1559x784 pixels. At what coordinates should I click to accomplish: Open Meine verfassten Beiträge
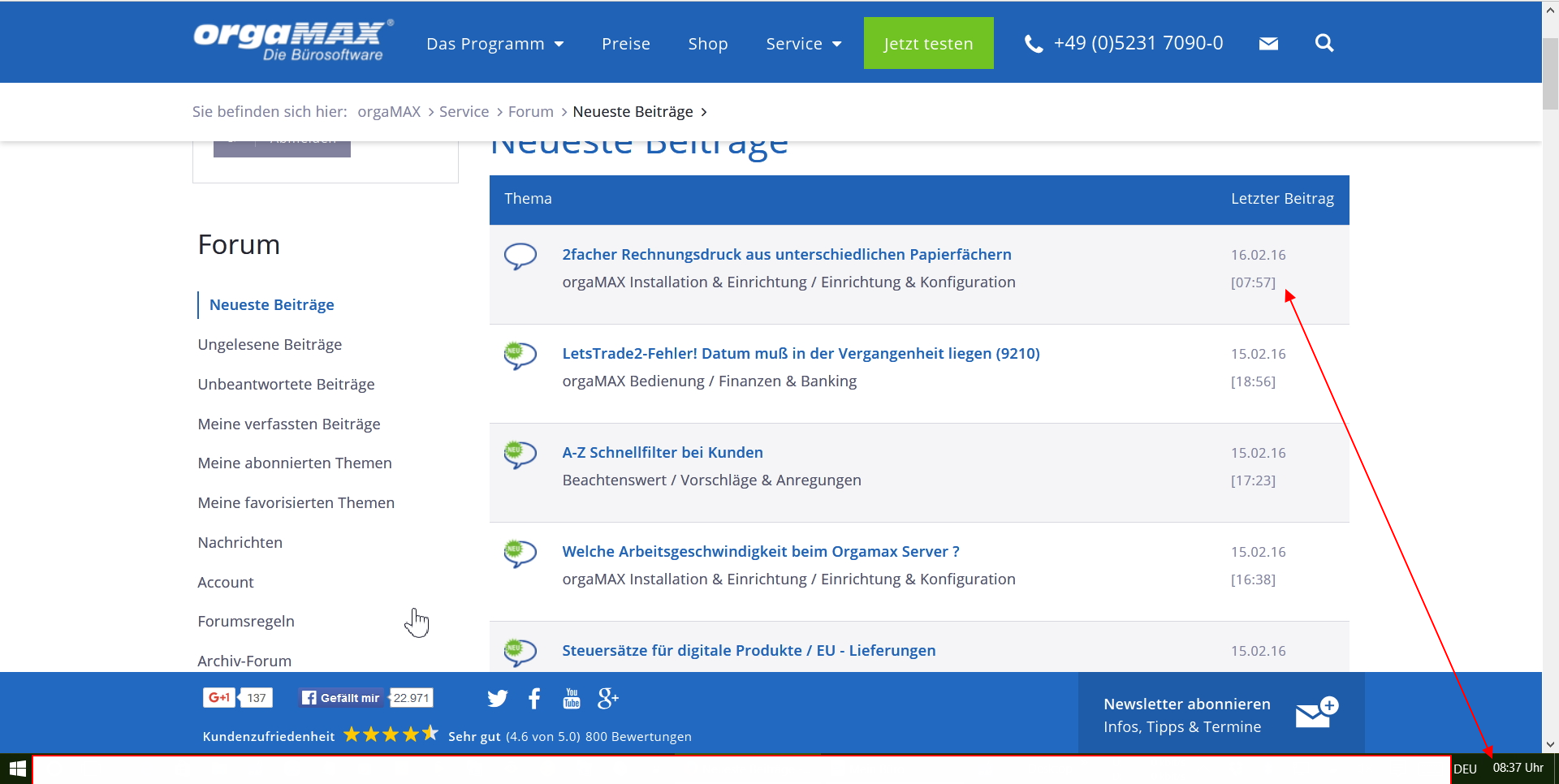[289, 424]
